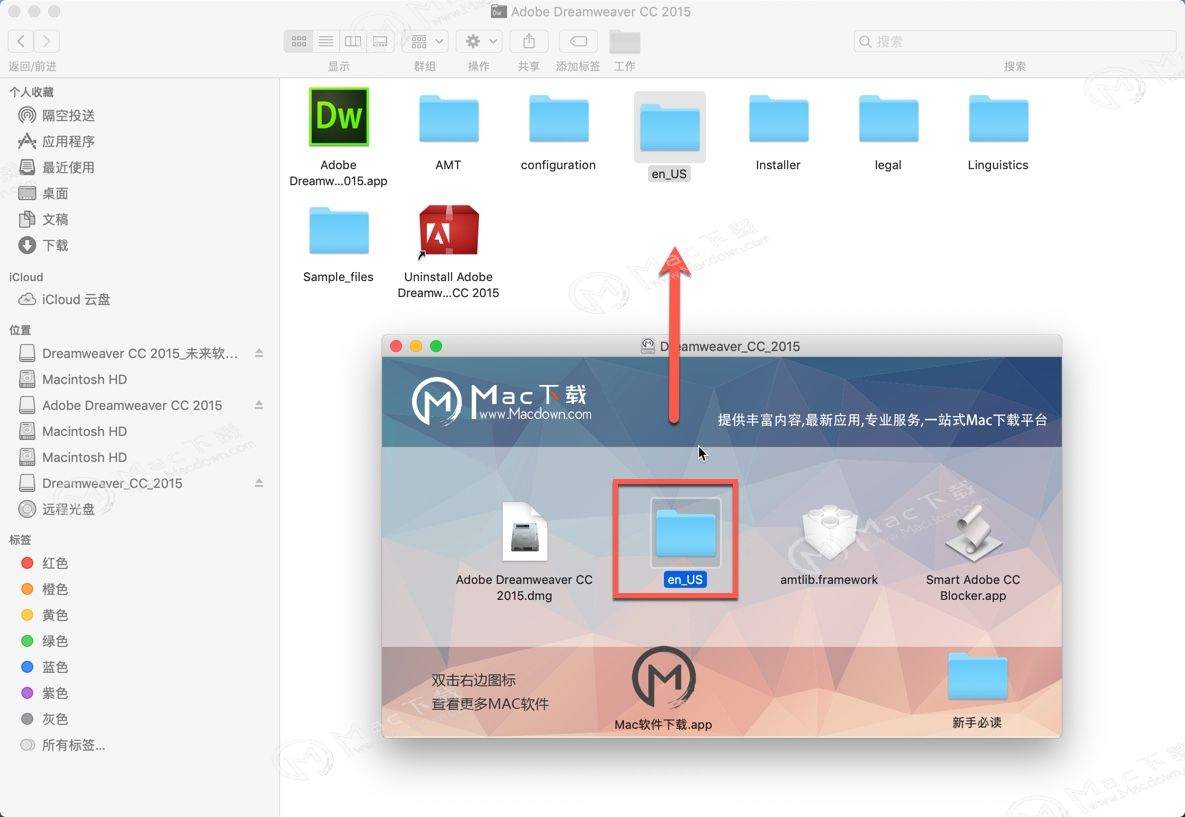
Task: Open 隔空投送 AirDrop in sidebar
Action: (68, 116)
